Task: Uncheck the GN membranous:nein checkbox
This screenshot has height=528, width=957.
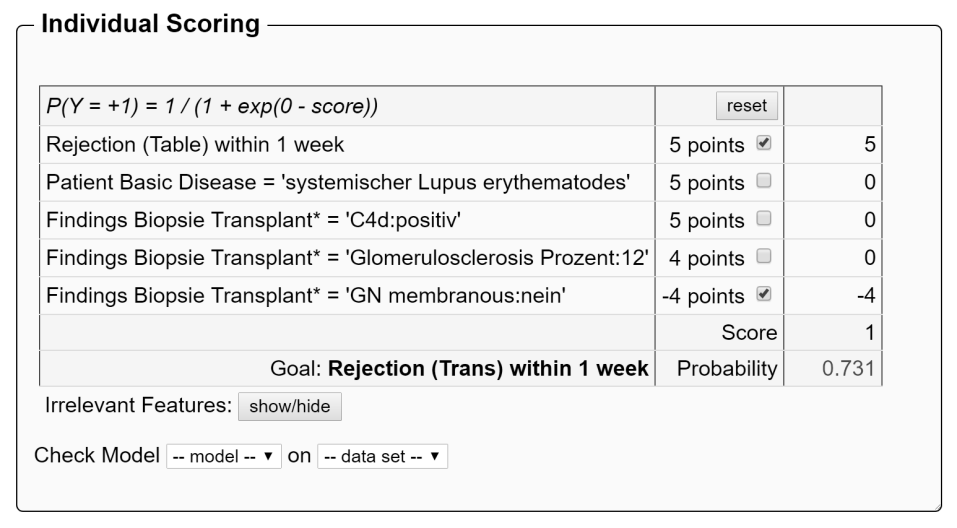Action: click(x=764, y=295)
